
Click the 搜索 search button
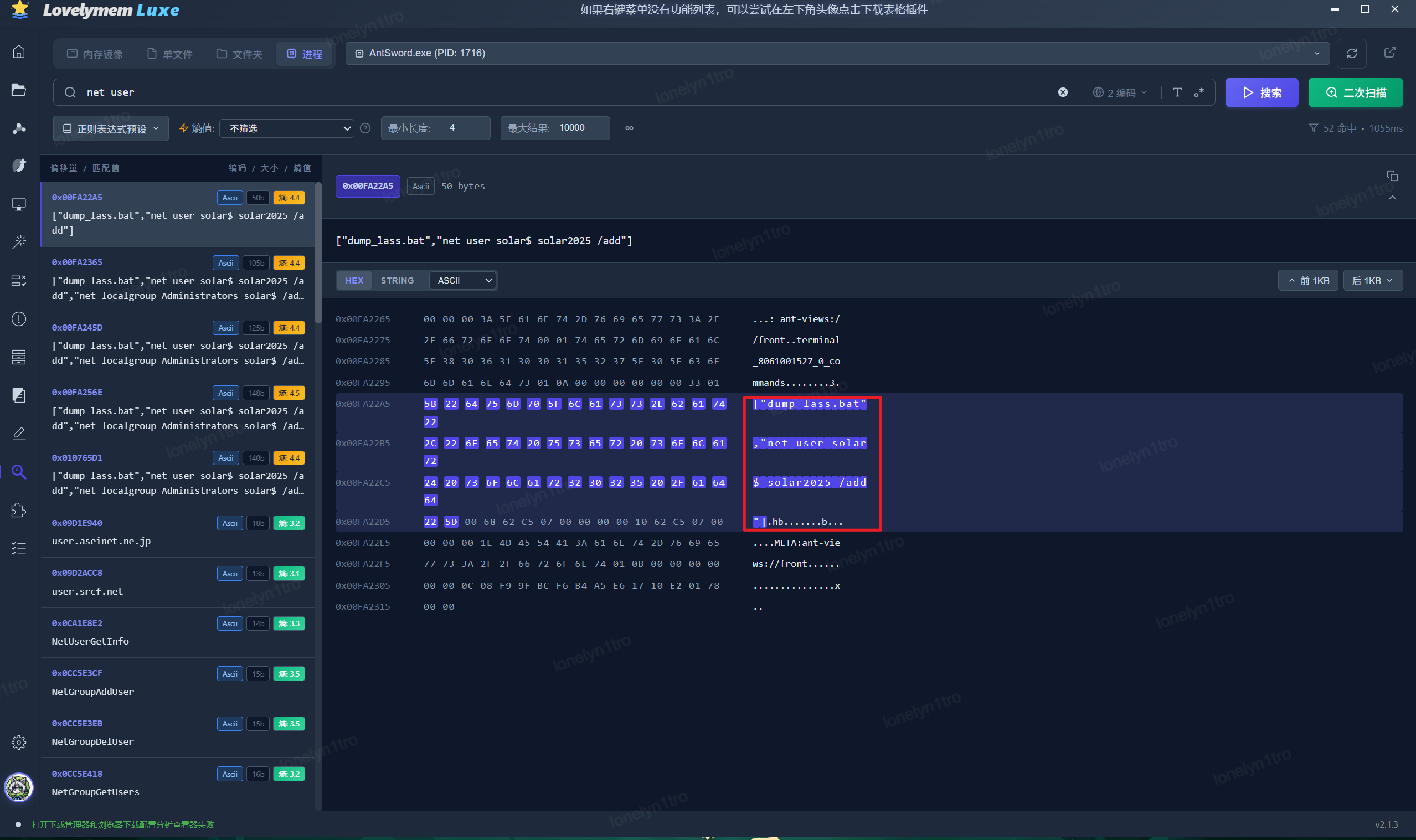tap(1261, 92)
